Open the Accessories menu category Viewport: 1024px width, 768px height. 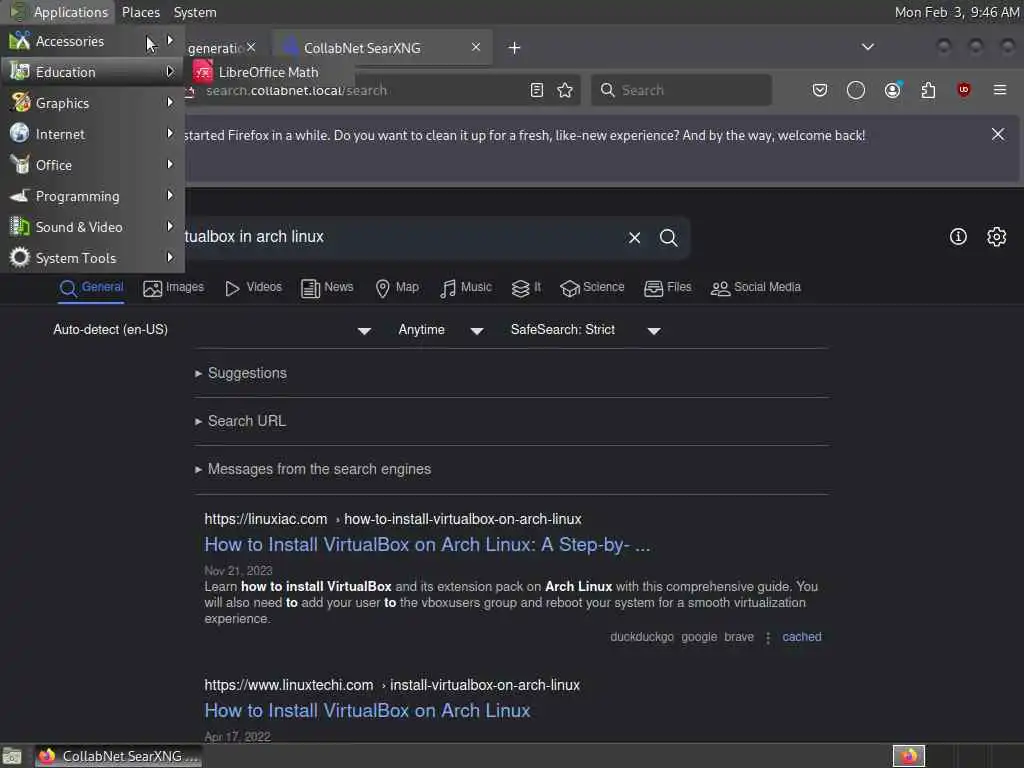tap(92, 41)
